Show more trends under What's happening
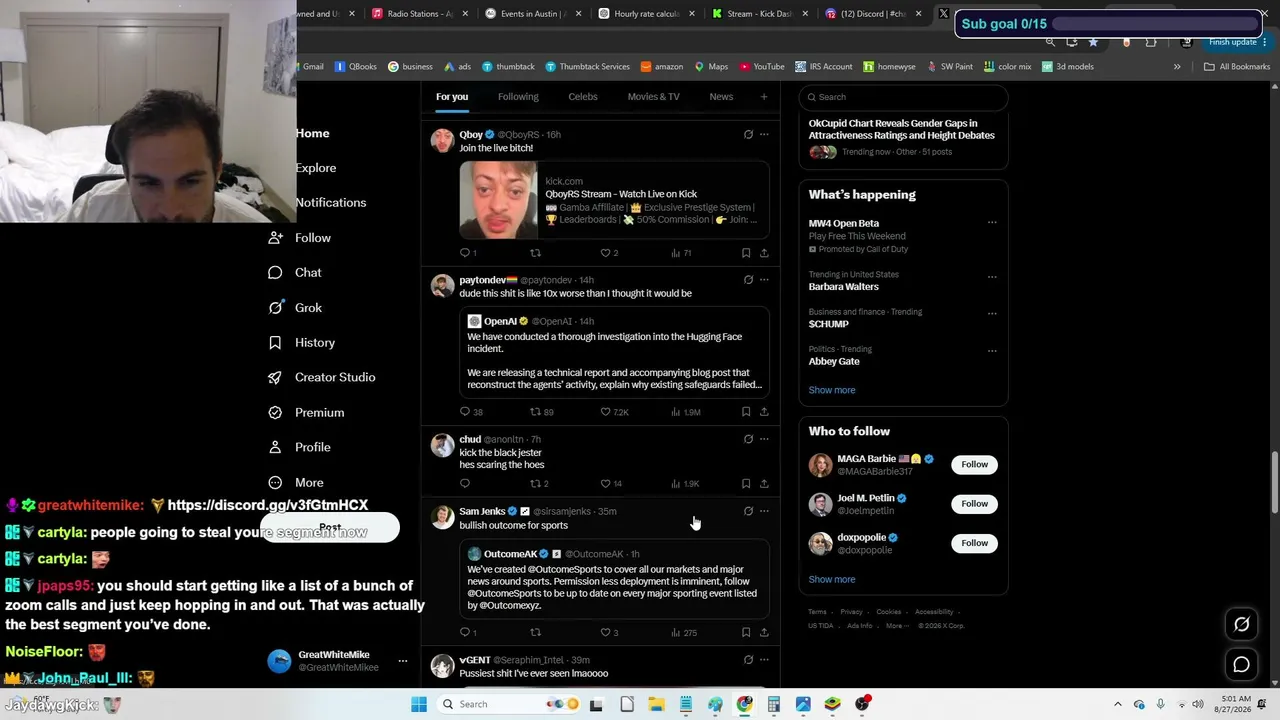 (x=832, y=390)
